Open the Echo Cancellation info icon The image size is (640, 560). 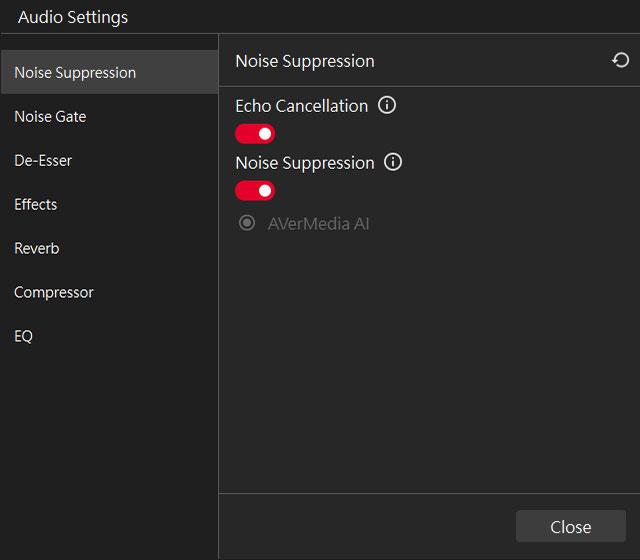[x=387, y=105]
